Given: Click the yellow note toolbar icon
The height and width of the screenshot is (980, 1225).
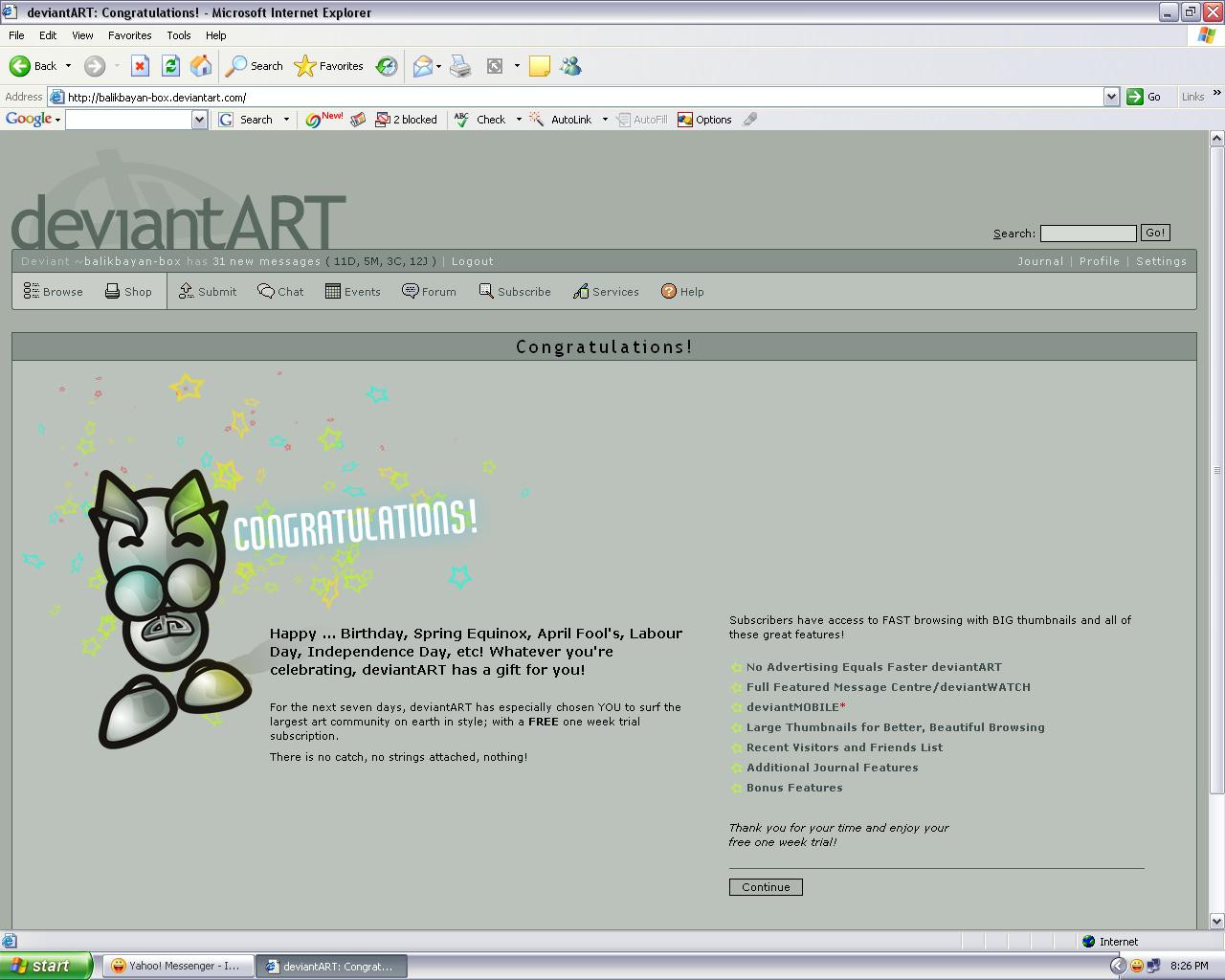Looking at the screenshot, I should click(540, 66).
